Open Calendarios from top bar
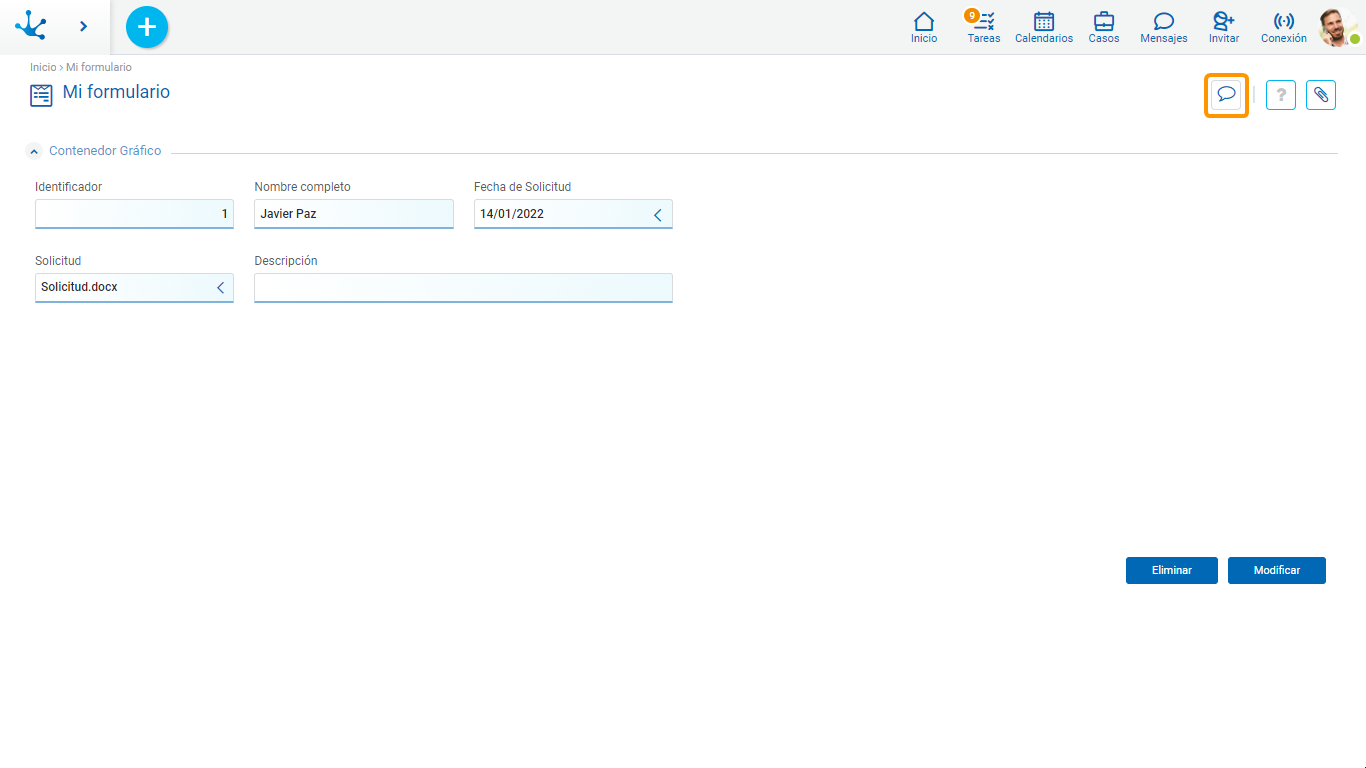Image resolution: width=1366 pixels, height=768 pixels. [x=1043, y=27]
